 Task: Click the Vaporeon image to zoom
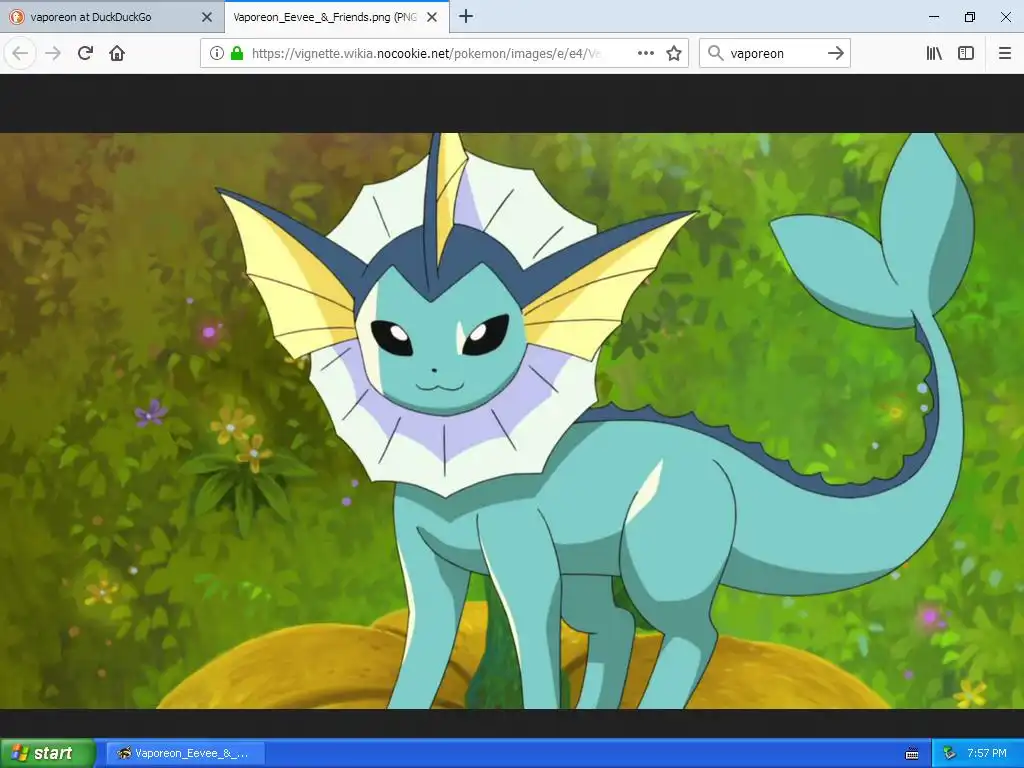[512, 421]
